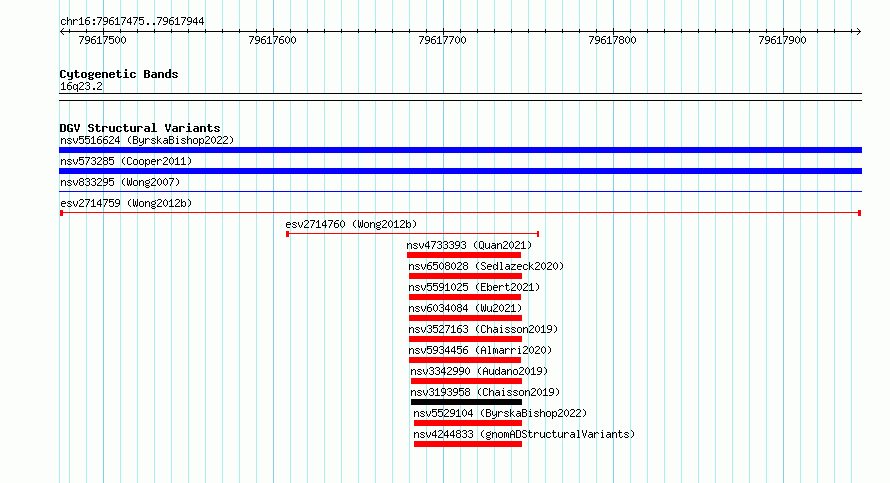Click the red bar under nsv6508028
The image size is (890, 483).
tap(465, 276)
